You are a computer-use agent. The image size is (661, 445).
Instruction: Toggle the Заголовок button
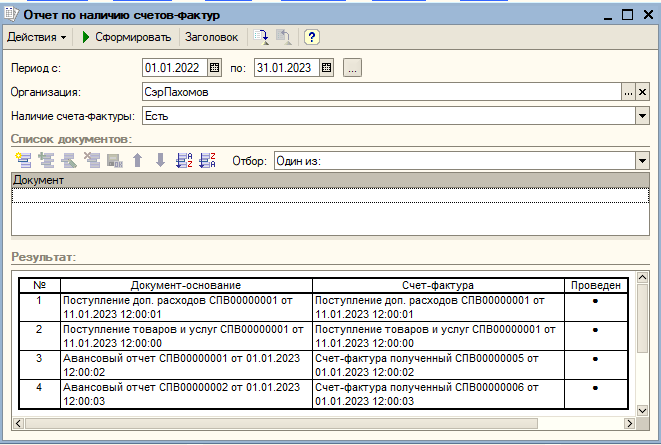click(211, 37)
